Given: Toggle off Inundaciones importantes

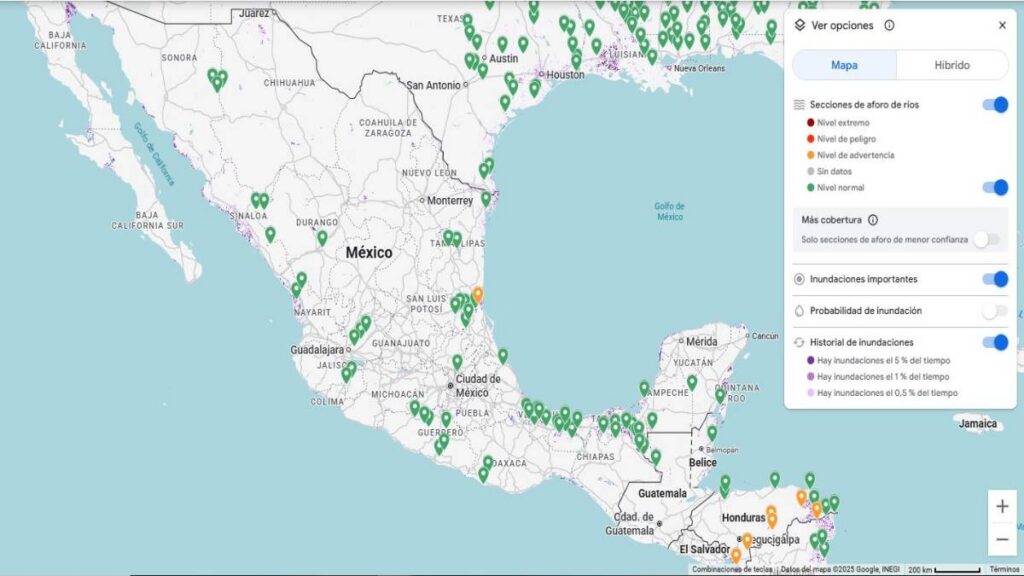Looking at the screenshot, I should coord(994,280).
